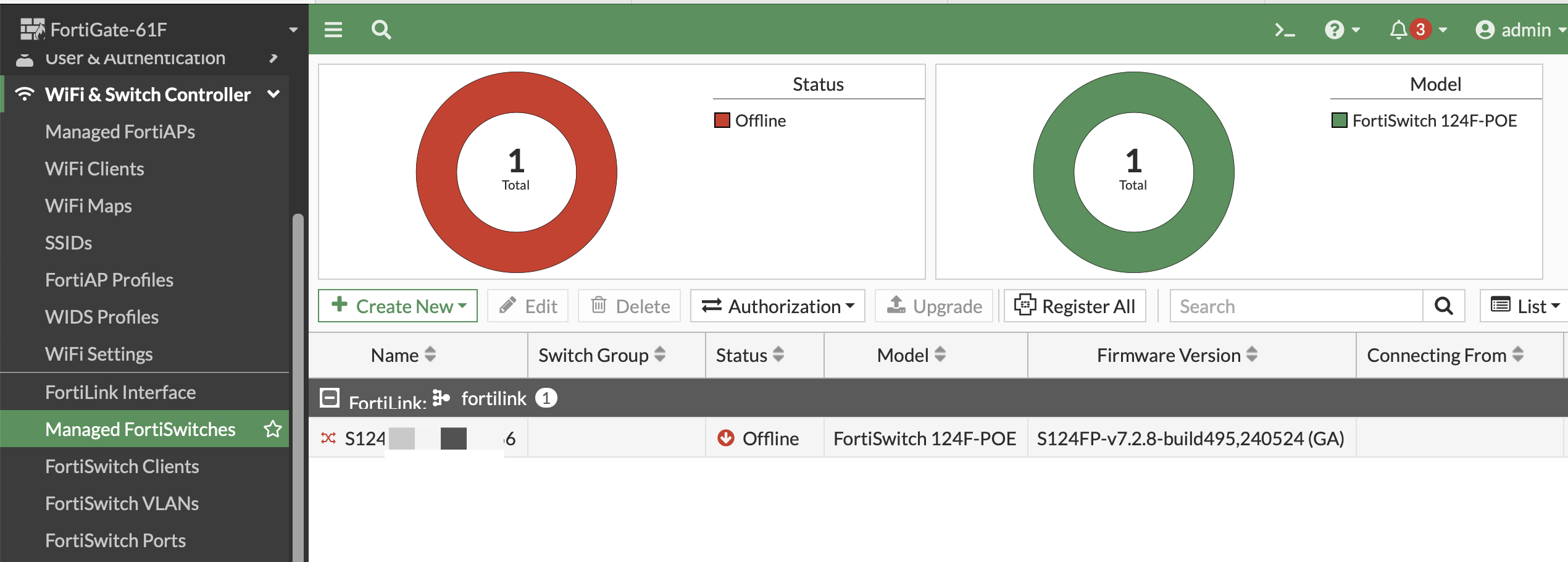The height and width of the screenshot is (562, 1568).
Task: Go to FortiSwitch VLANs page
Action: pyautogui.click(x=122, y=503)
